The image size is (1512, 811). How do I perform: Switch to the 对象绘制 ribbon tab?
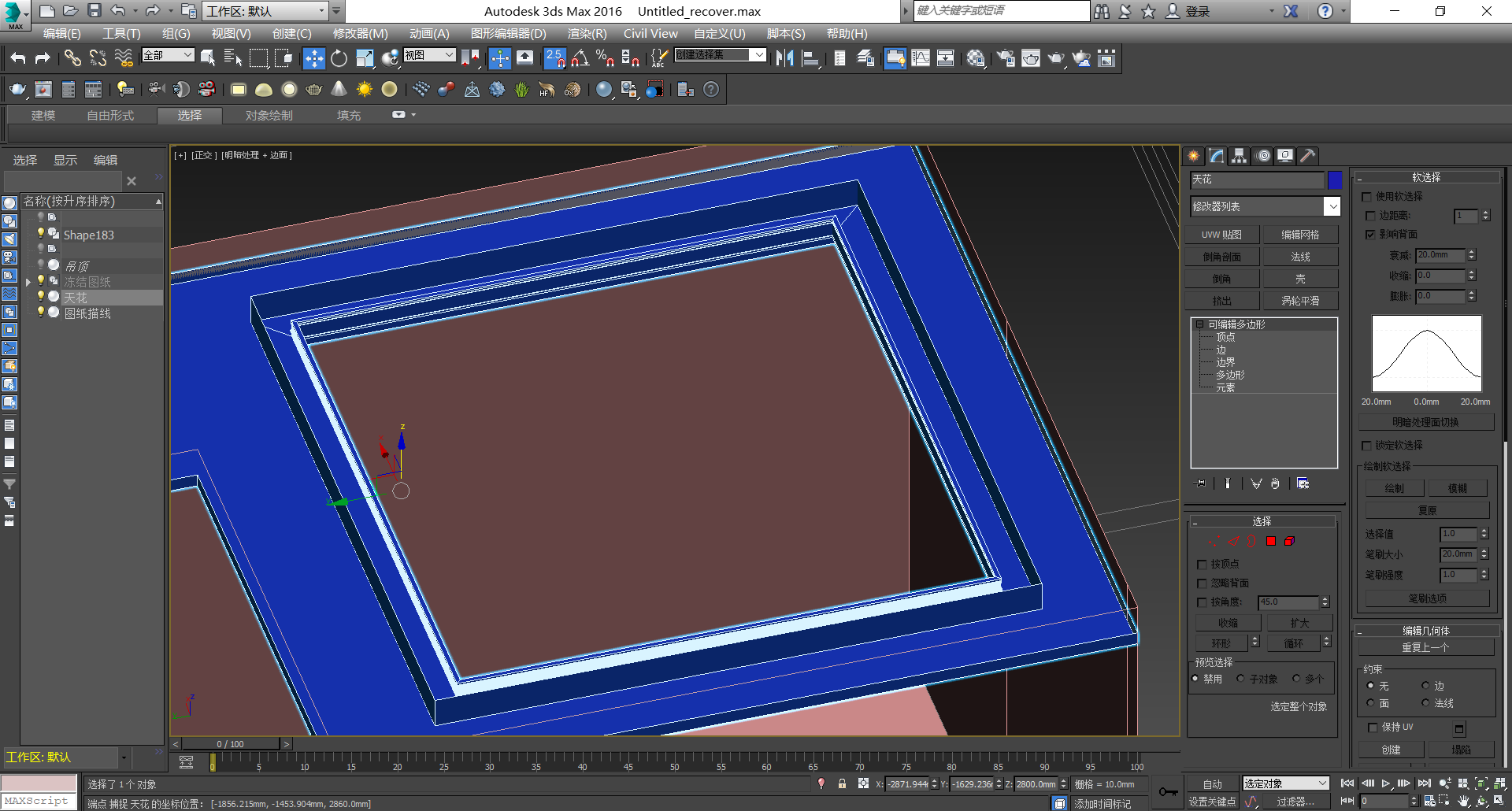pyautogui.click(x=268, y=115)
